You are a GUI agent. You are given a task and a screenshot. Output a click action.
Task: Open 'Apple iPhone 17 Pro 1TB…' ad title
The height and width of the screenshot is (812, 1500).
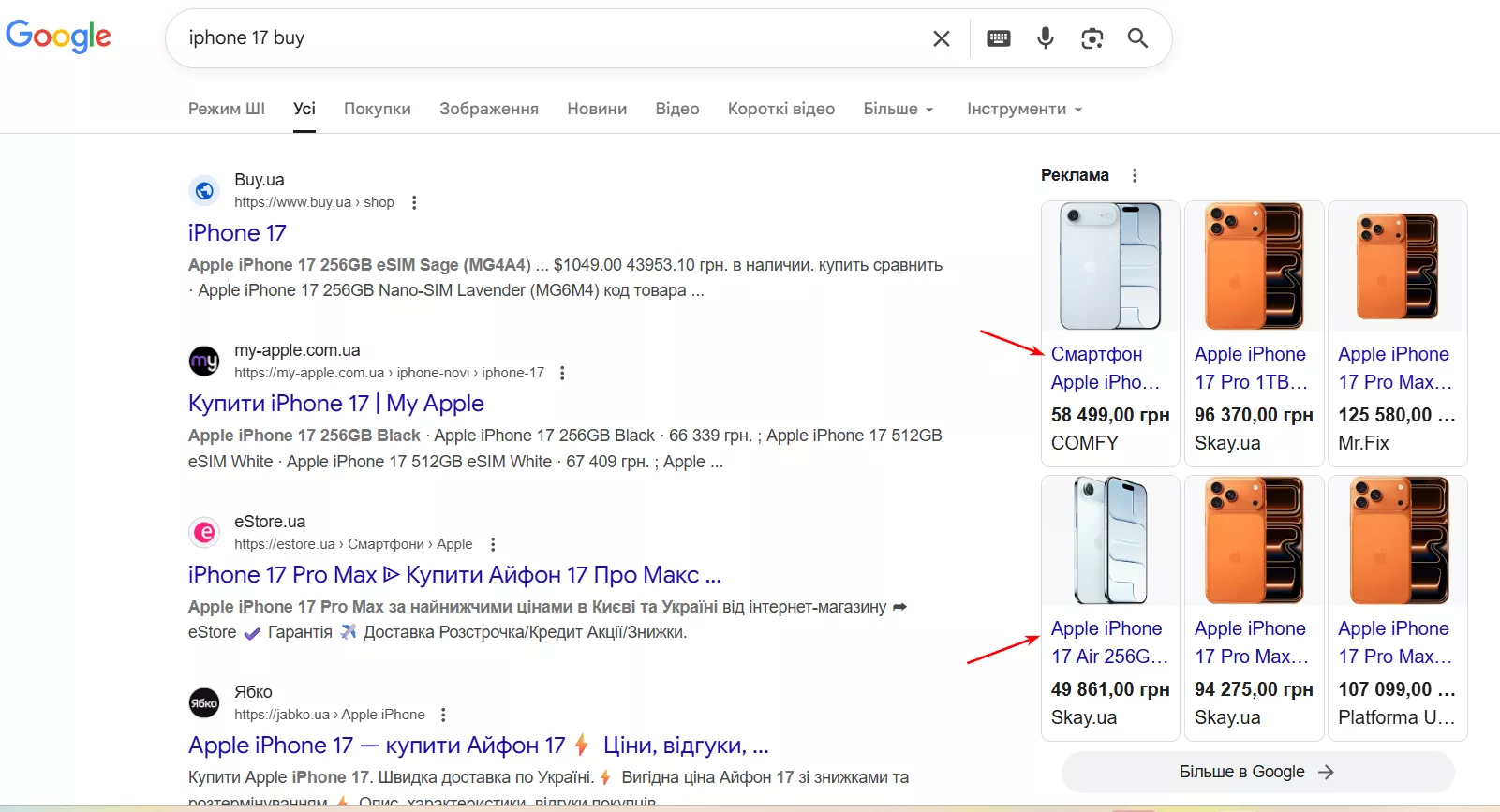(1251, 368)
